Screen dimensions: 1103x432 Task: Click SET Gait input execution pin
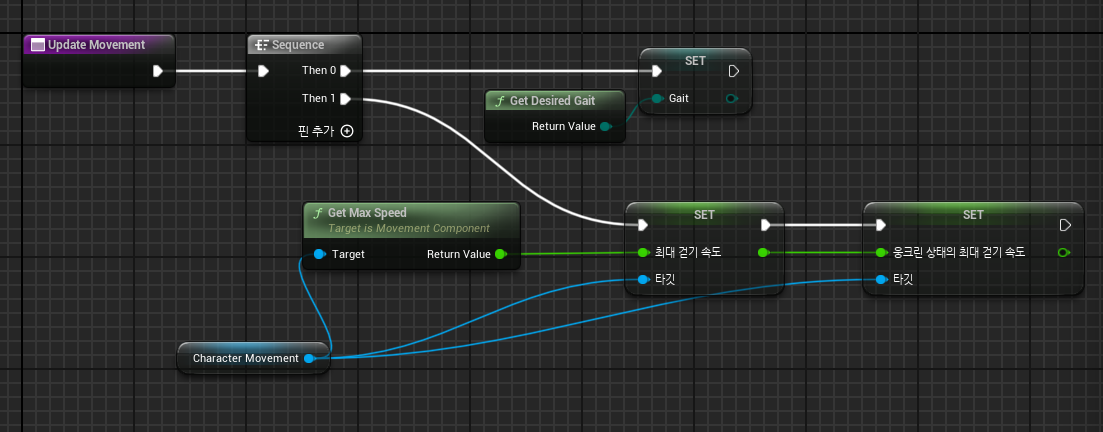pos(656,71)
